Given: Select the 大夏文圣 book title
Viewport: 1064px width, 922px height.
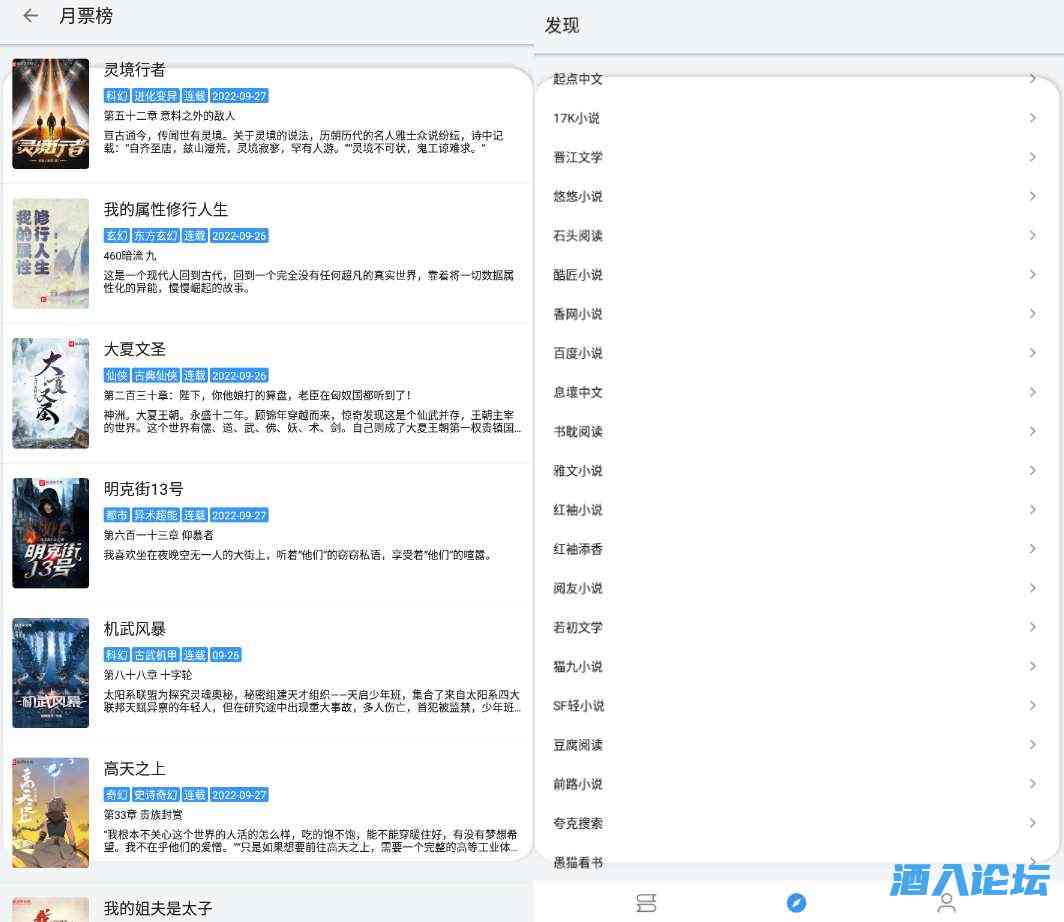Looking at the screenshot, I should pos(134,349).
